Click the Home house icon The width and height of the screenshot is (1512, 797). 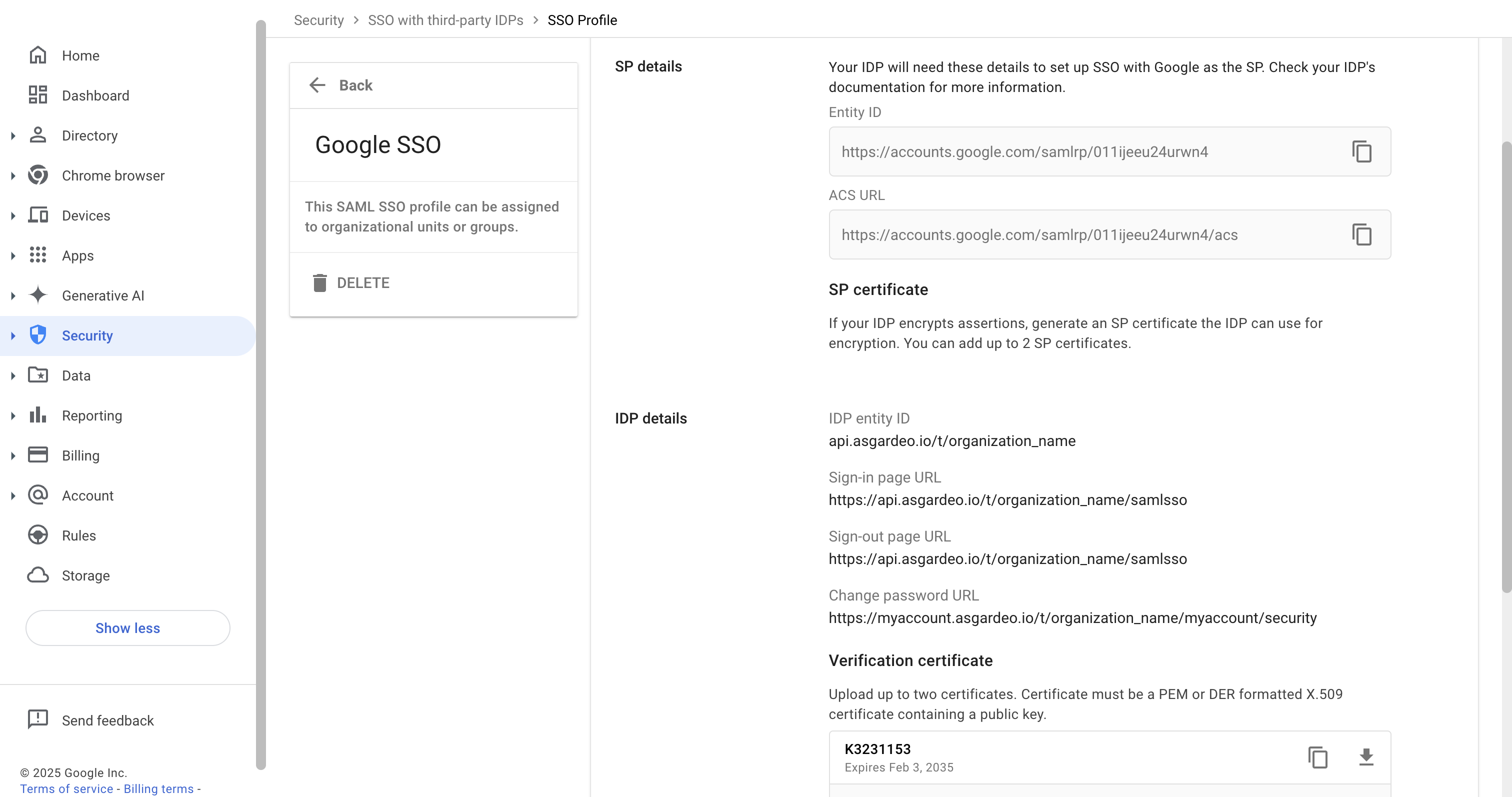37,55
